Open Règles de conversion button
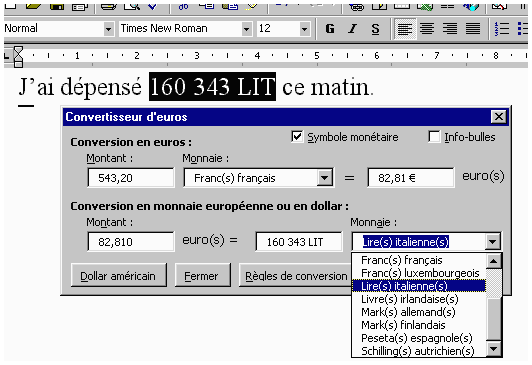This screenshot has height=365, width=532. (x=296, y=275)
